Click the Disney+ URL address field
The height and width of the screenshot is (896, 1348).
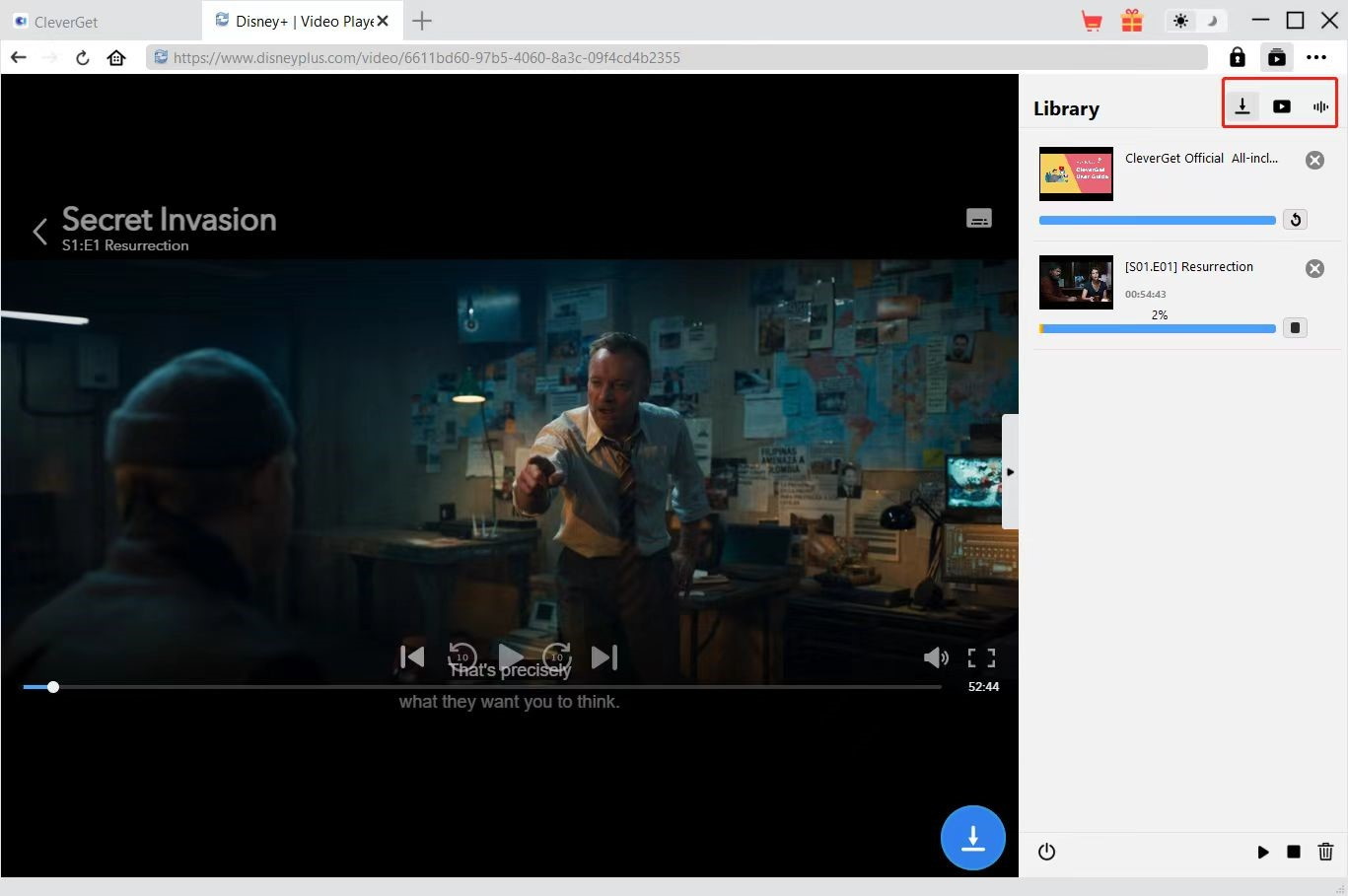pos(676,57)
